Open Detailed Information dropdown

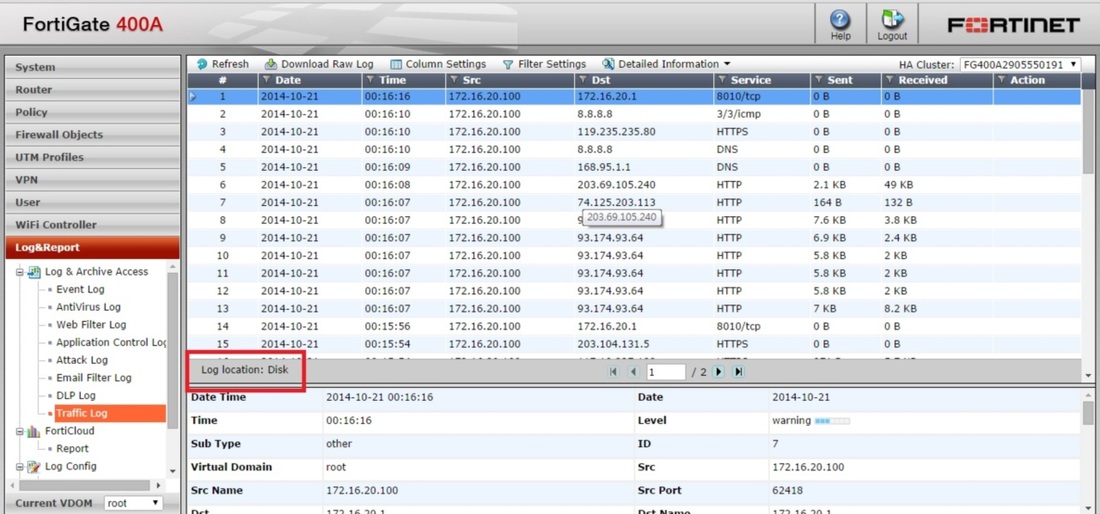coord(666,64)
